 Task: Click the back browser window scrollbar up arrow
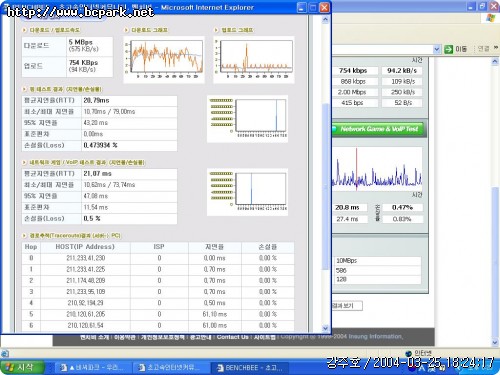coord(495,61)
